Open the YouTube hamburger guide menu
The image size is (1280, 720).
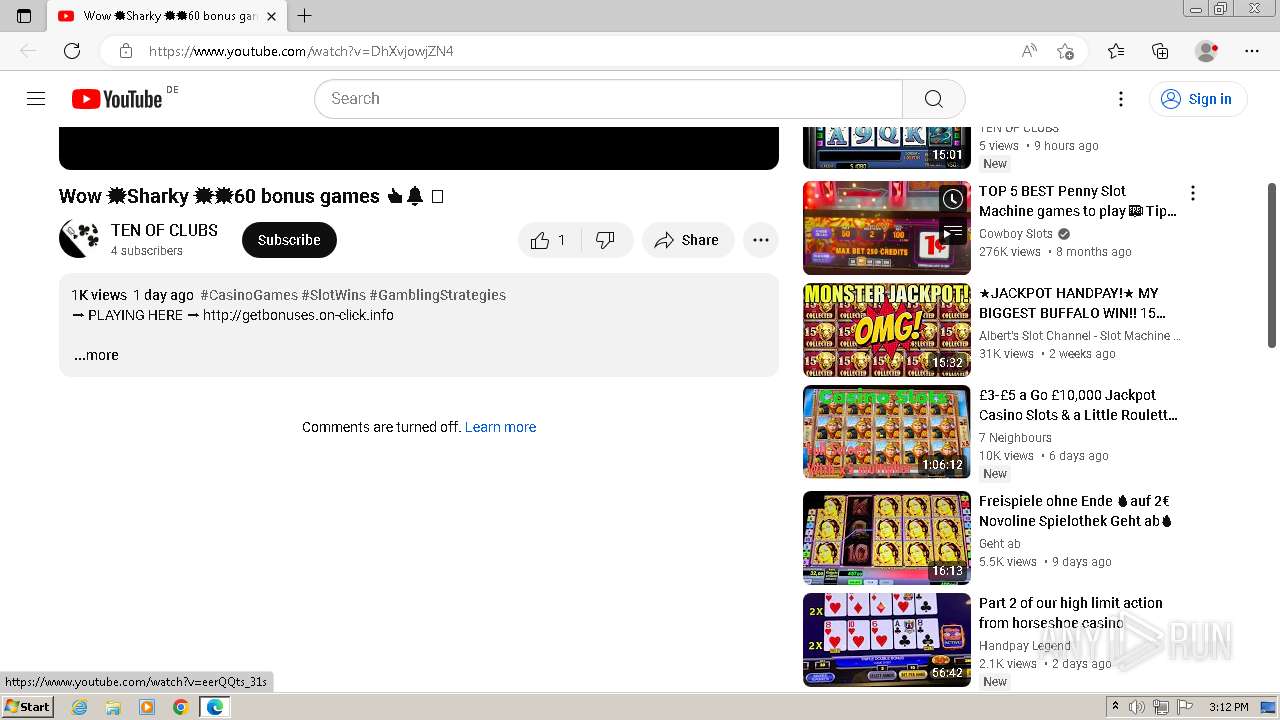(36, 98)
